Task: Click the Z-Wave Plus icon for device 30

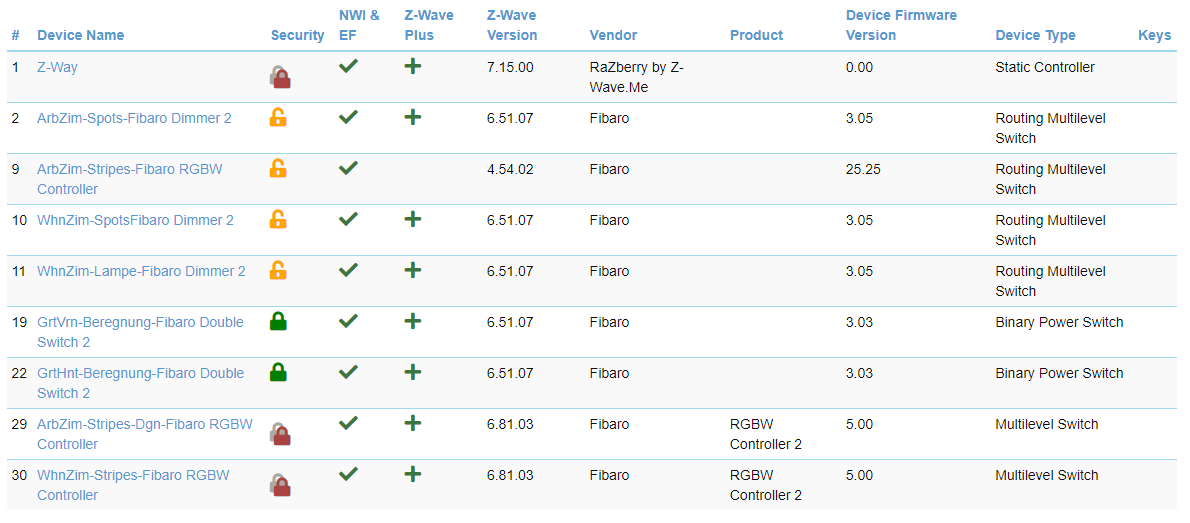Action: (413, 474)
